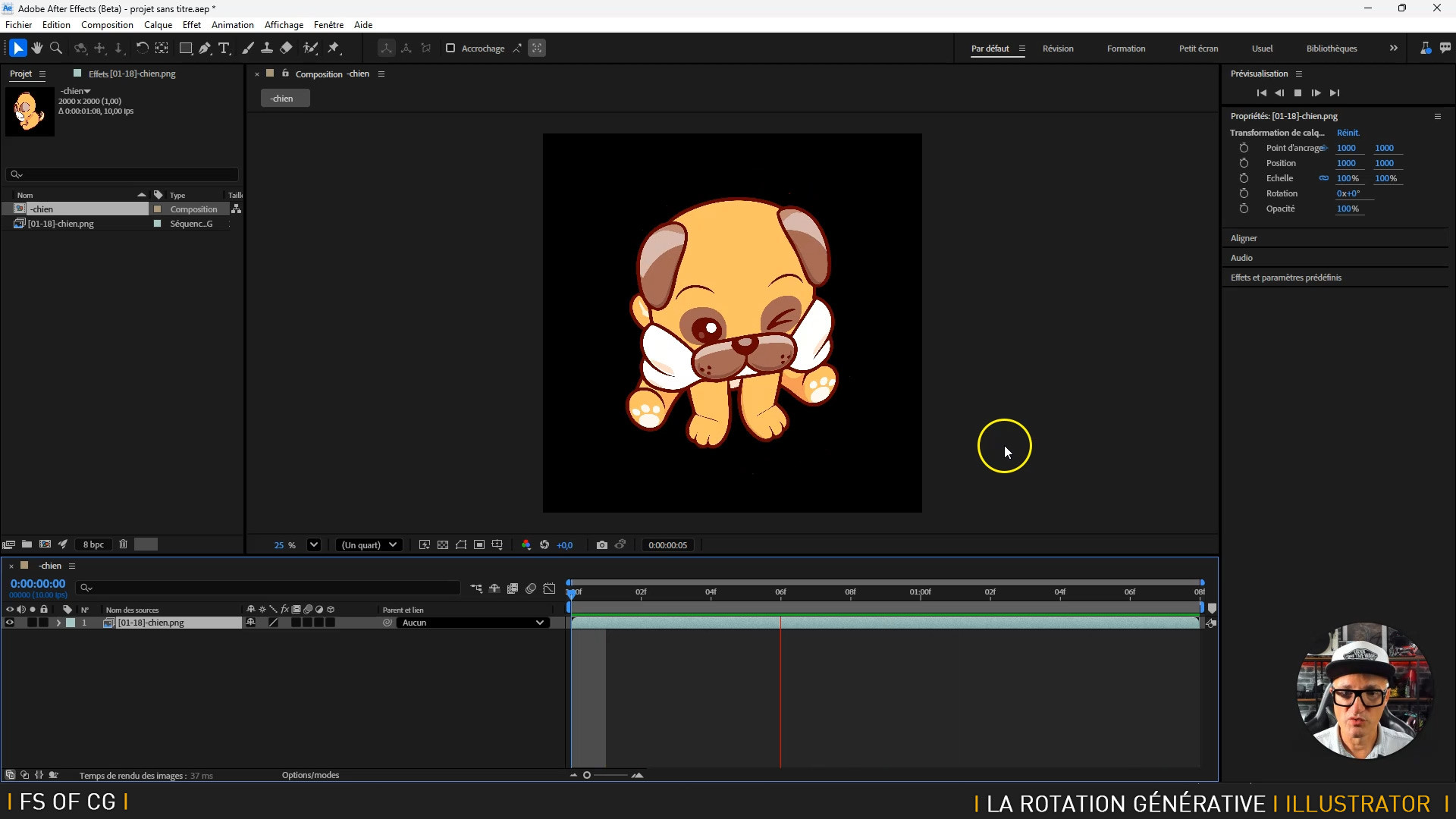Screen dimensions: 1456x819
Task: Open the Project panel menu
Action: (x=42, y=74)
